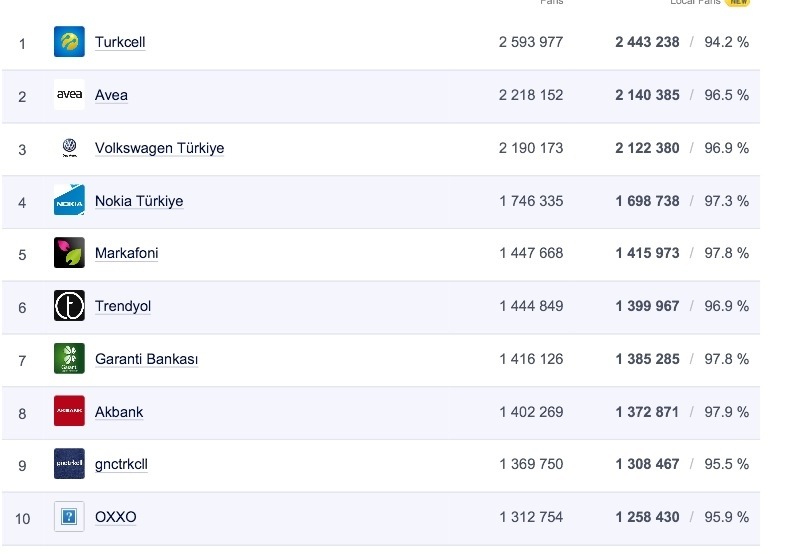This screenshot has width=785, height=556.
Task: Click the OXXO placeholder logo icon
Action: coord(69,517)
